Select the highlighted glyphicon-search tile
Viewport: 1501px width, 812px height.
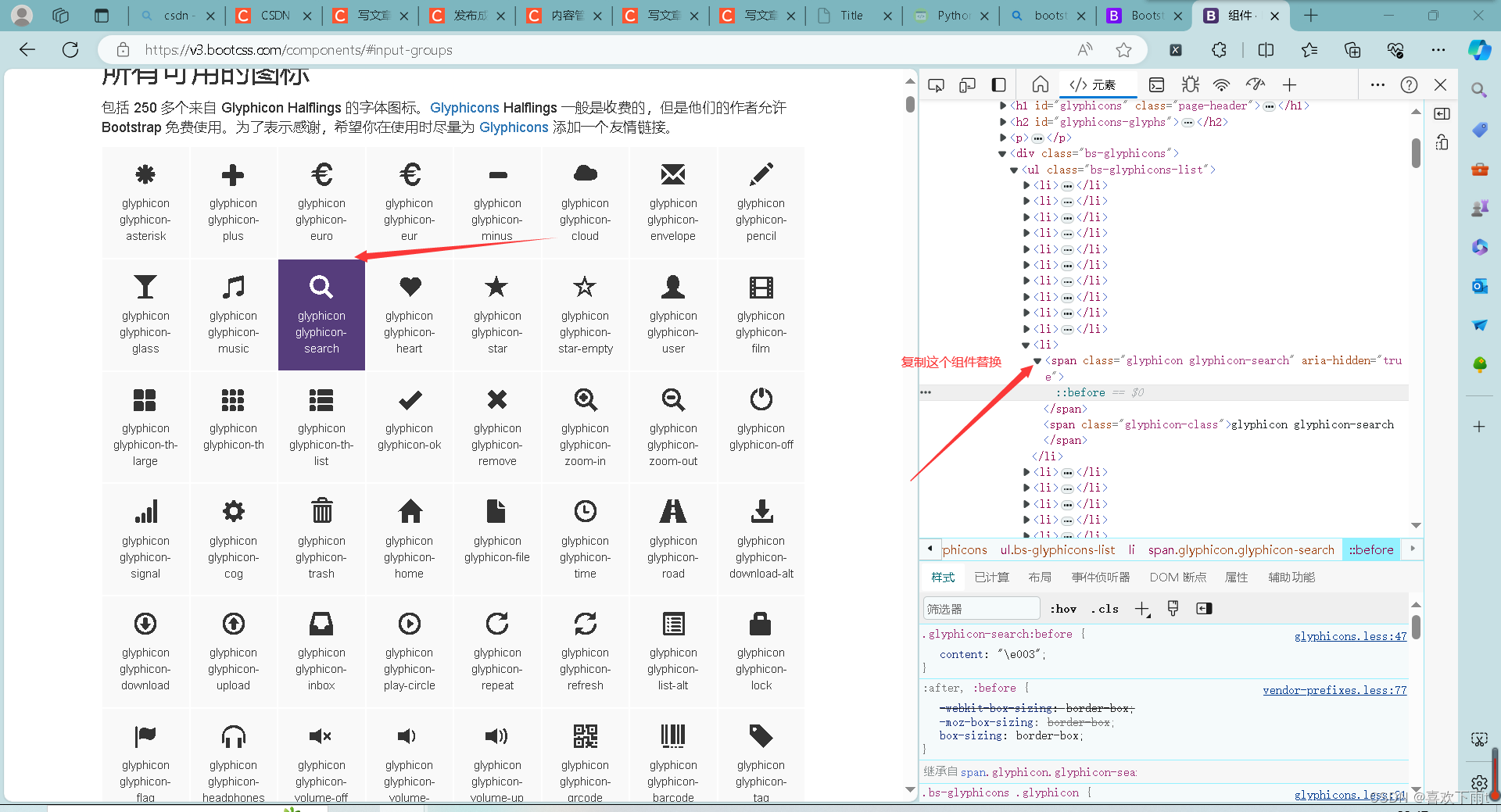click(x=321, y=315)
